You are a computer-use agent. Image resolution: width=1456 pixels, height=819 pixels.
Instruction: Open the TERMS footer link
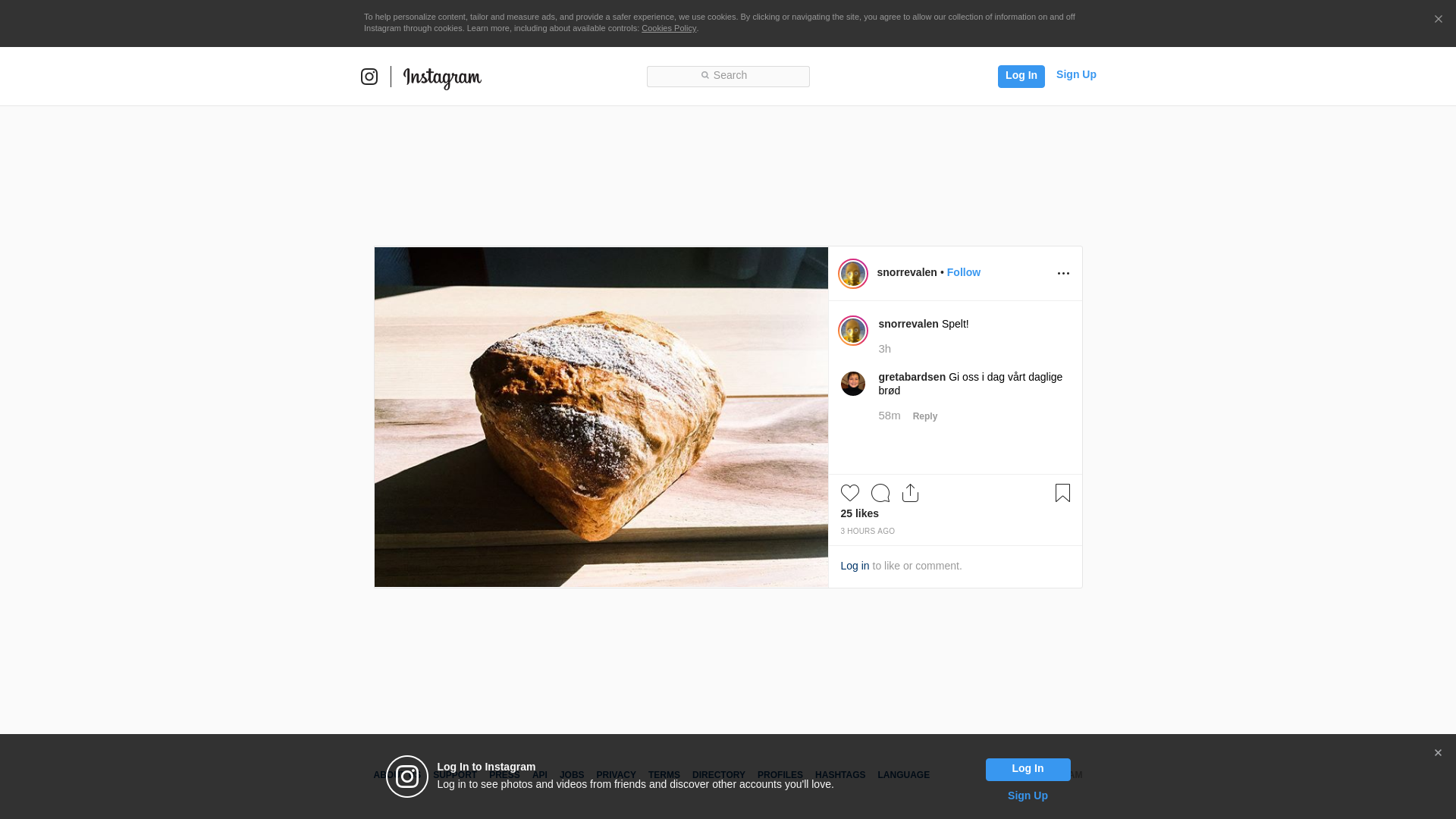click(x=664, y=775)
